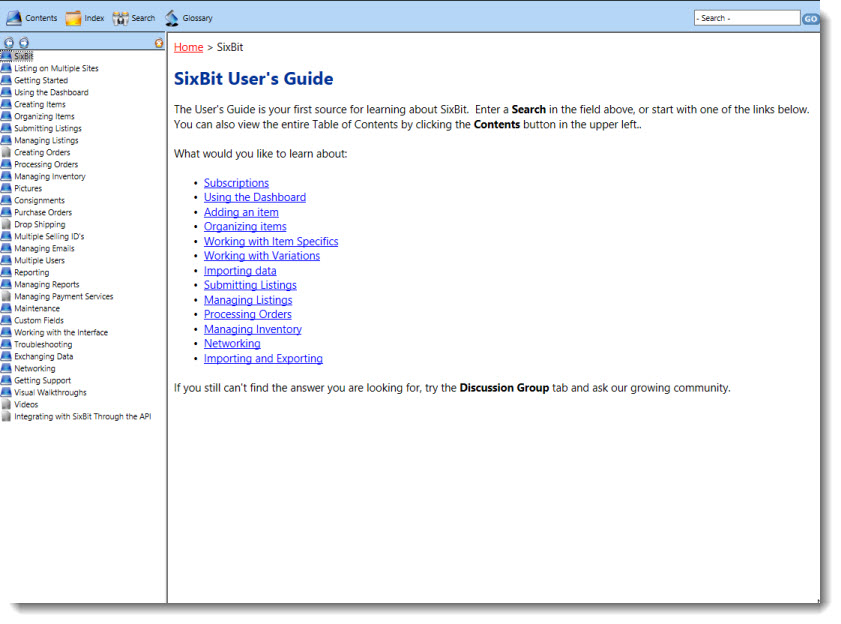Click book icon beside Managing Listings topic
Screen dimensions: 841x624
click(6, 141)
